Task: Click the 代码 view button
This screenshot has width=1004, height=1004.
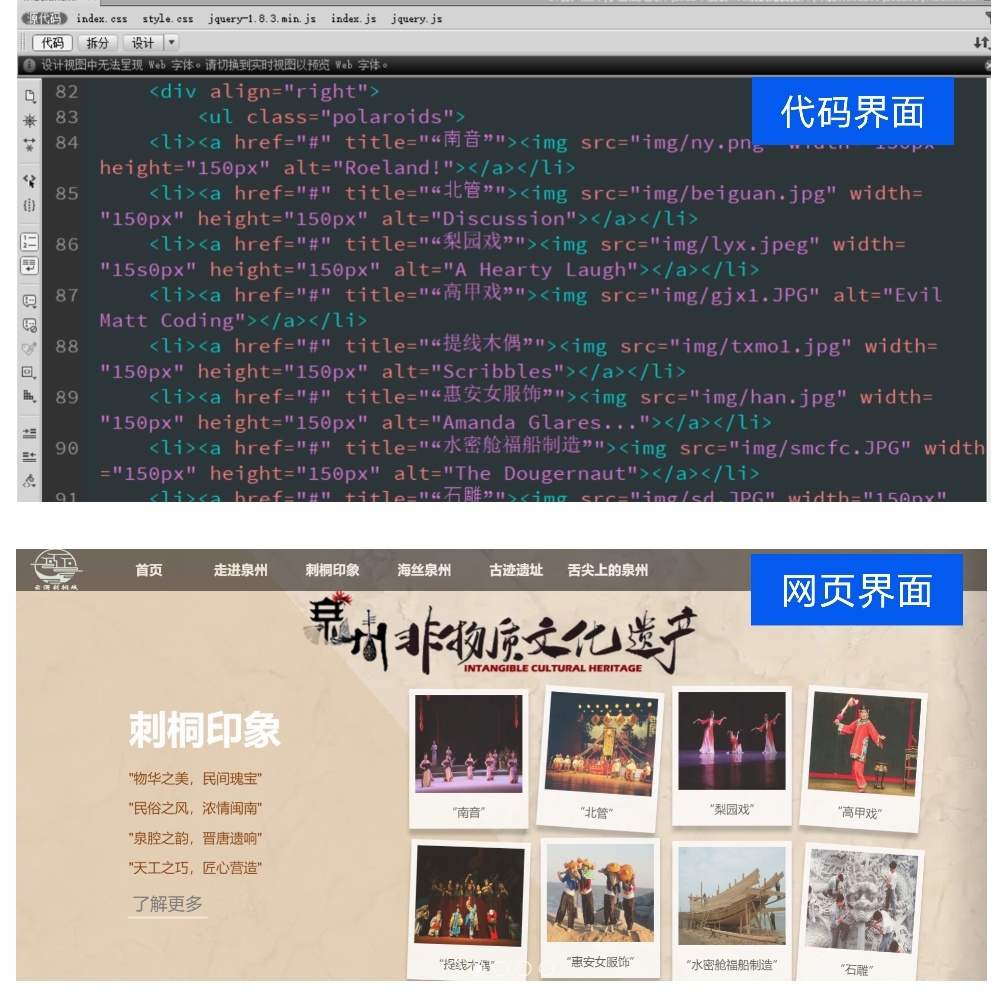Action: (52, 43)
